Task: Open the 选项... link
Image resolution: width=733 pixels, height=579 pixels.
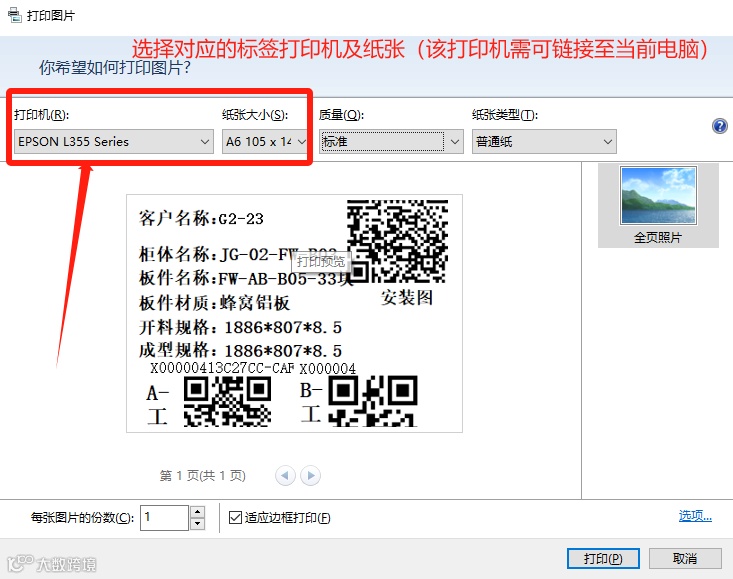Action: [x=695, y=515]
